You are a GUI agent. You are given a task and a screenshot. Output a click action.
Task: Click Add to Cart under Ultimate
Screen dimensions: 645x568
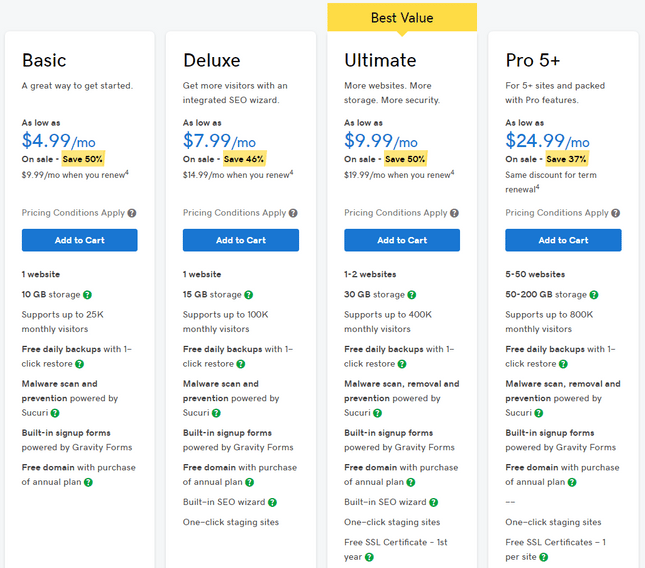pyautogui.click(x=402, y=240)
